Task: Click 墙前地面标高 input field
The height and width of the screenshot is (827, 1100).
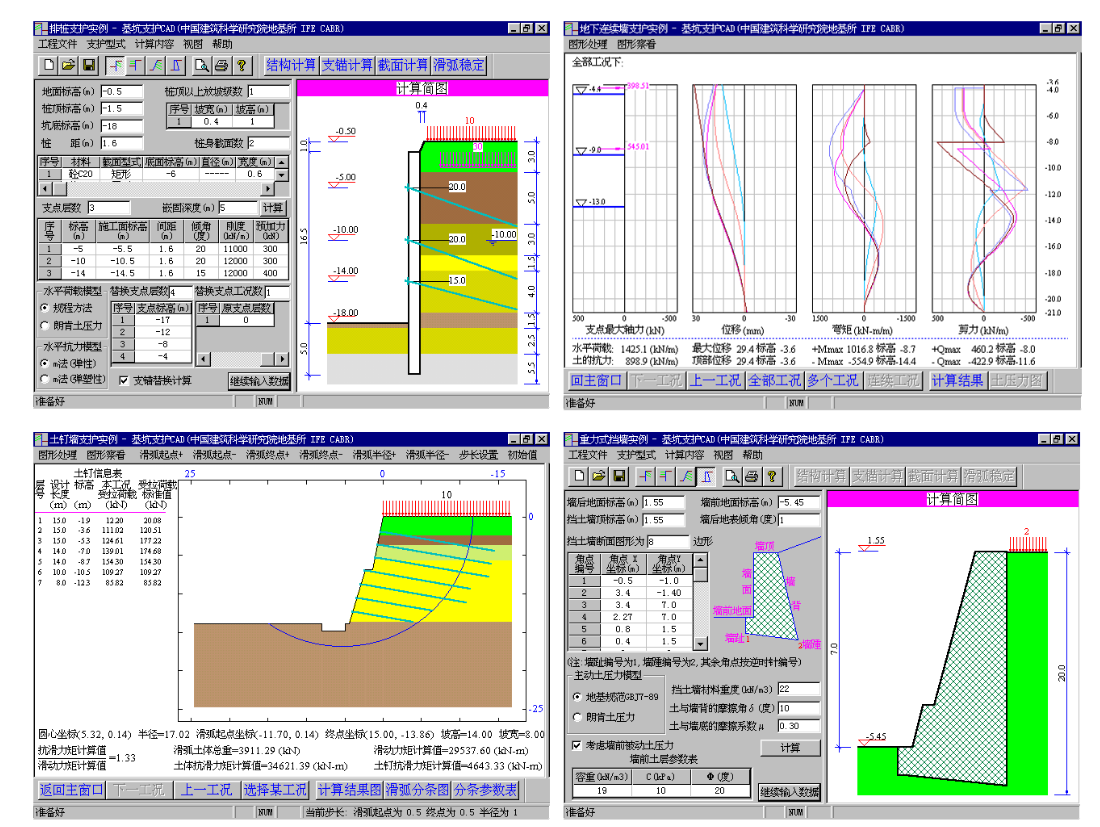Action: click(x=798, y=502)
